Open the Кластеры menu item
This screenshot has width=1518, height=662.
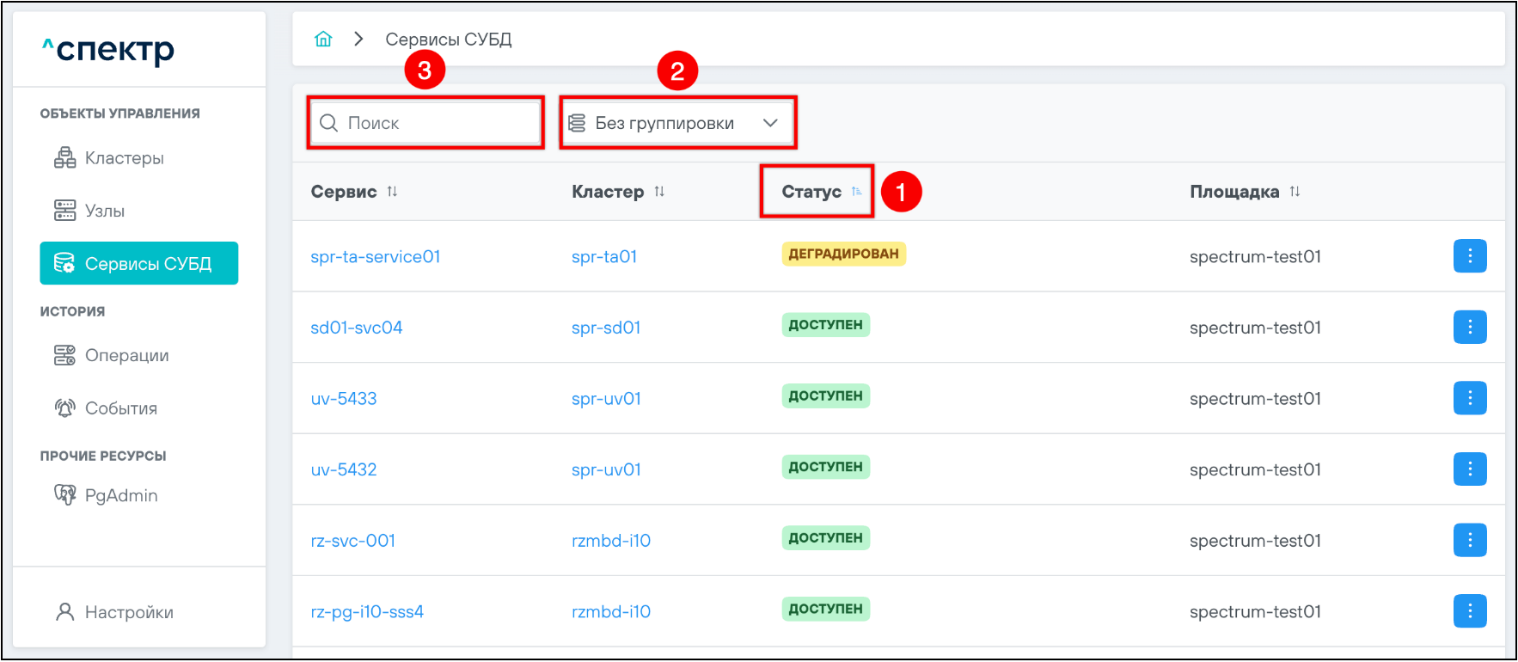124,158
